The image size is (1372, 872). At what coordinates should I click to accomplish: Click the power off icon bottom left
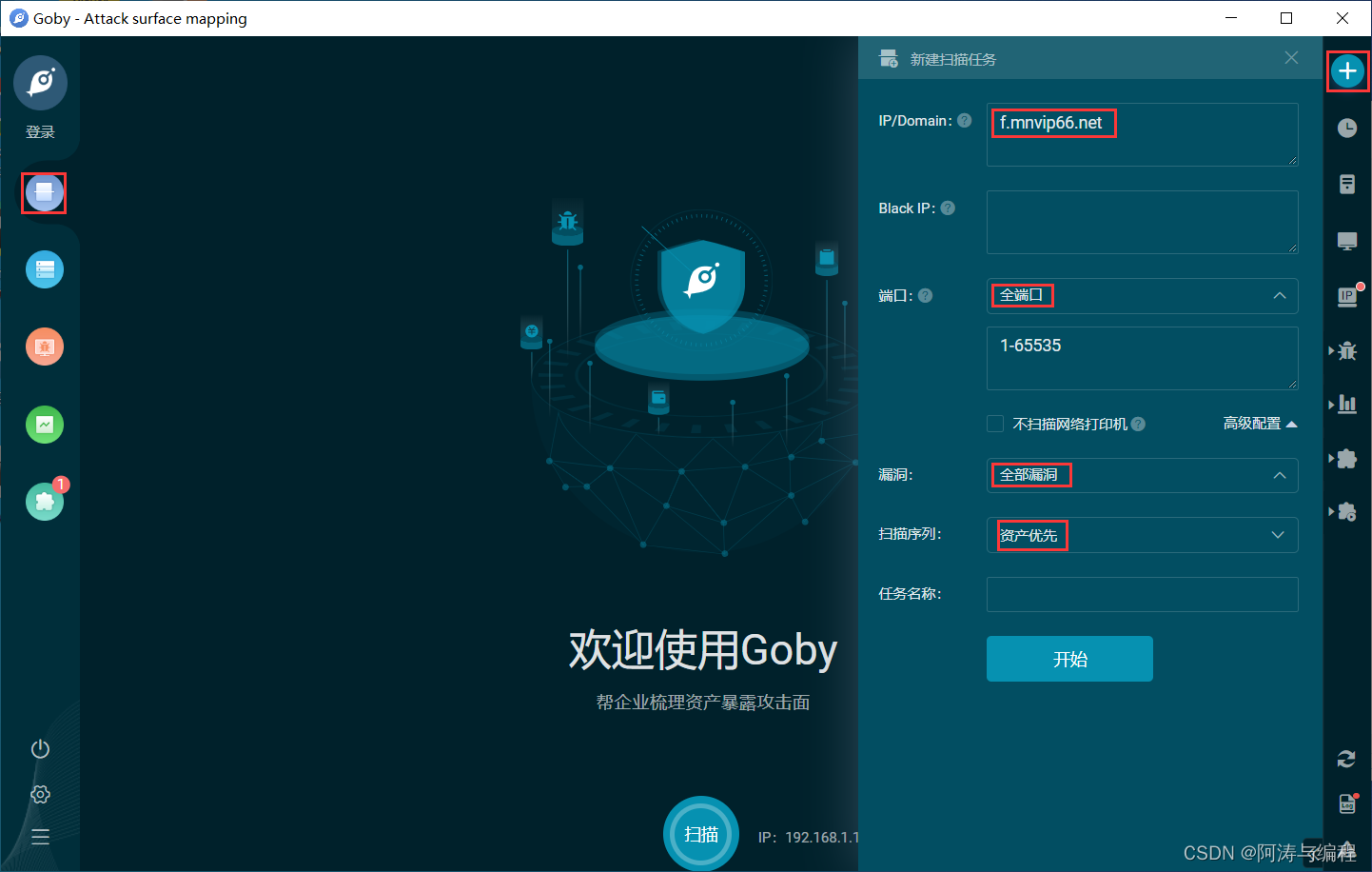(39, 749)
